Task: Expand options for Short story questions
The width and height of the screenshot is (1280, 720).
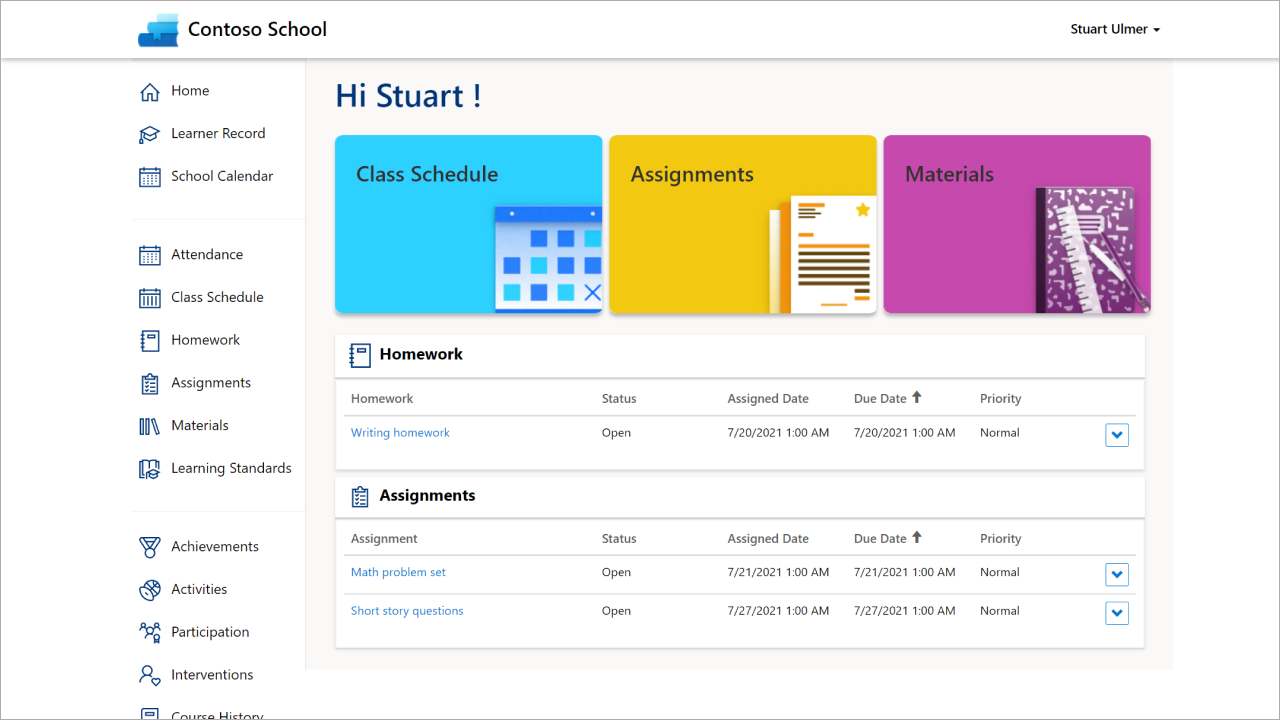Action: point(1116,613)
